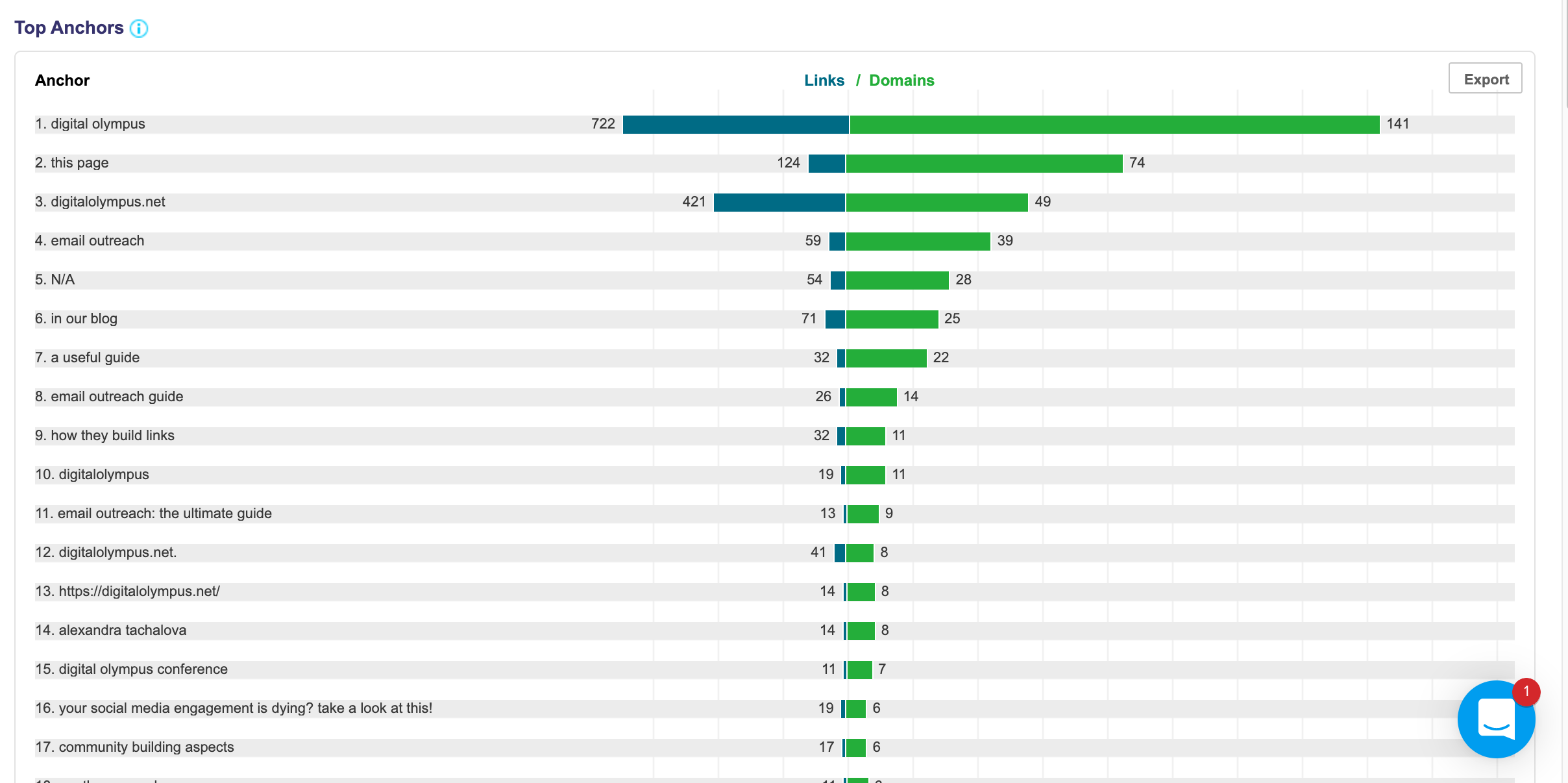Viewport: 1568px width, 783px height.
Task: Click green domains bar for in our blog
Action: click(x=892, y=319)
